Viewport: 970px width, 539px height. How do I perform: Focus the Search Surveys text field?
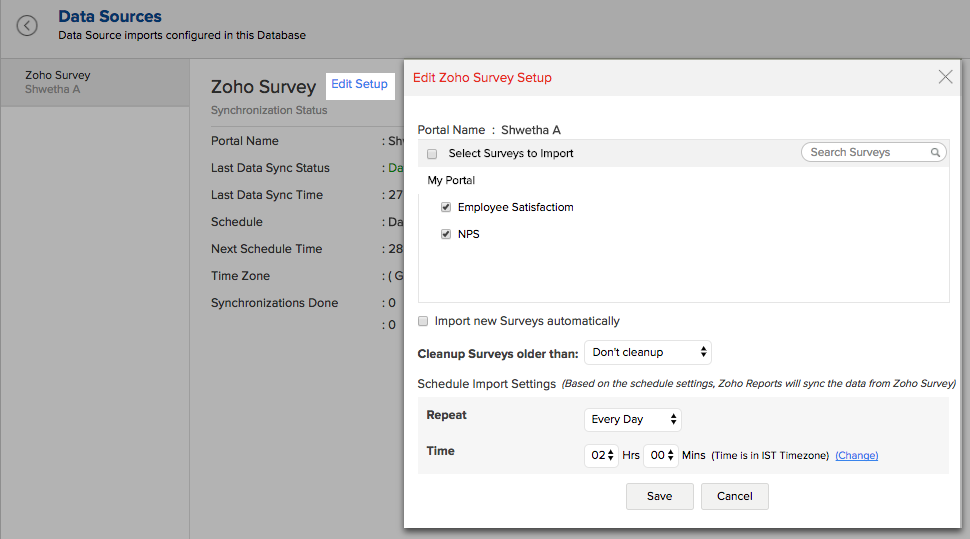(866, 152)
